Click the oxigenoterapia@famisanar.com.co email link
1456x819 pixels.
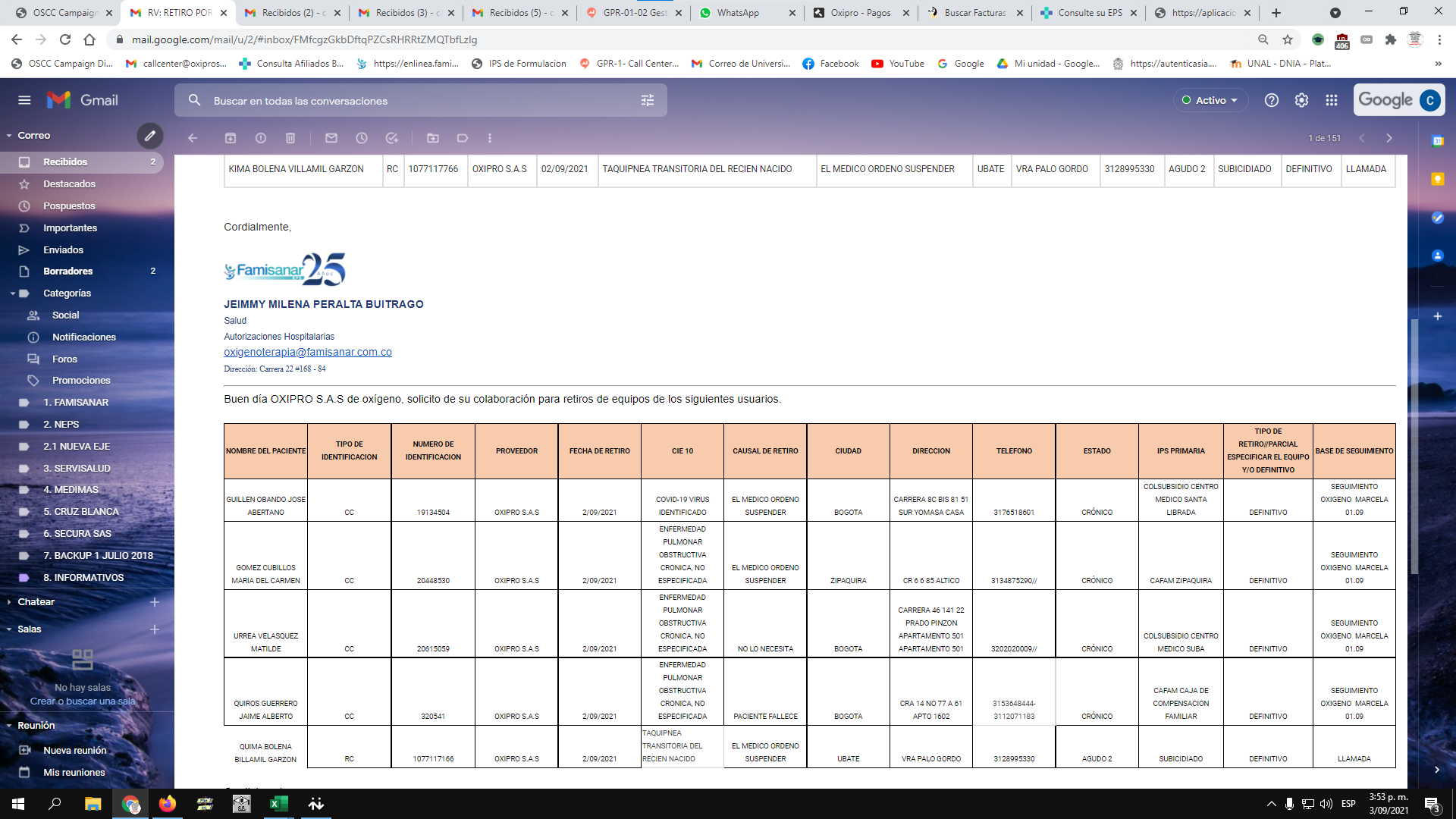coord(308,353)
